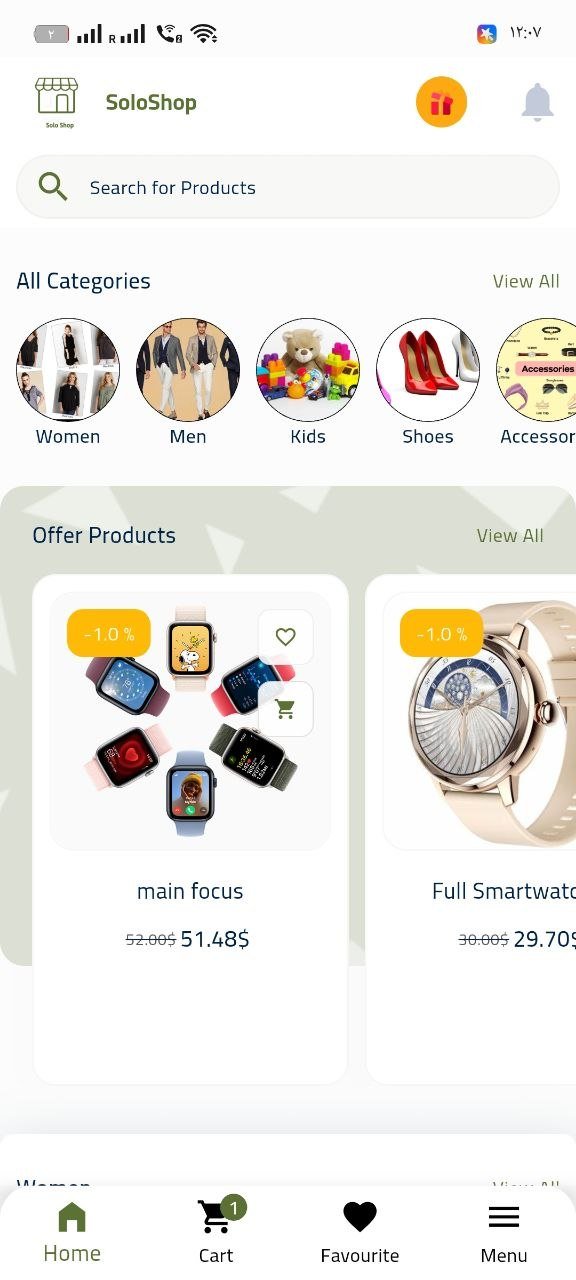View all Offer Products
This screenshot has height=1280, width=576.
510,535
